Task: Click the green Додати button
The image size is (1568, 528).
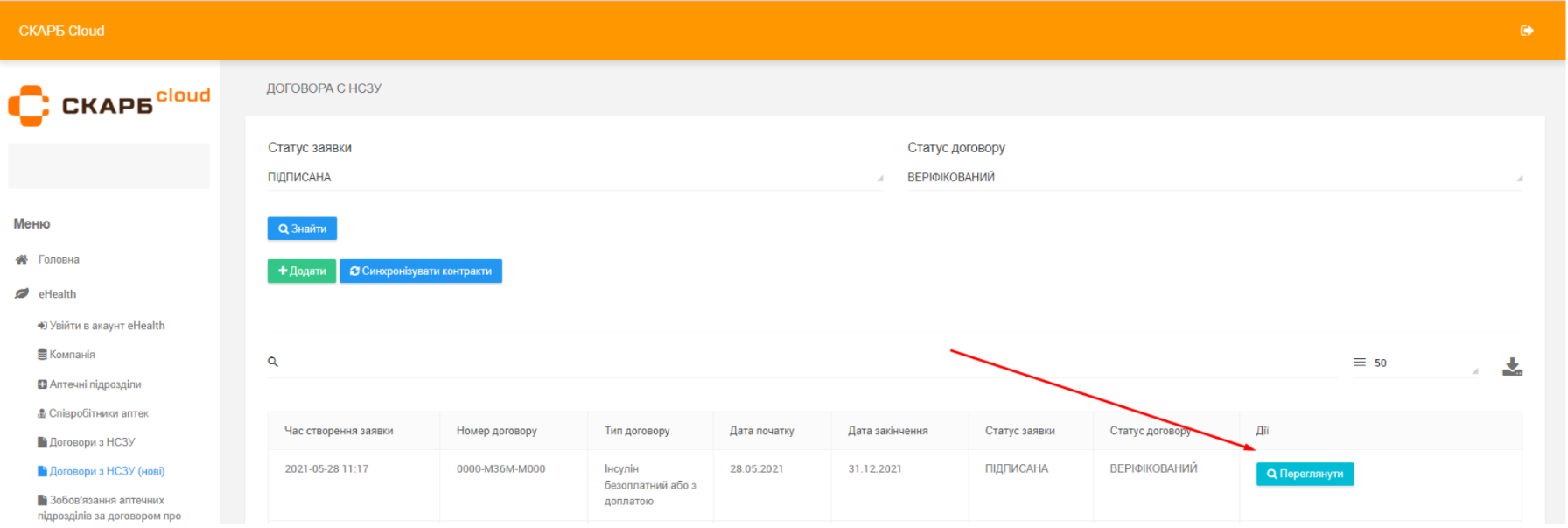Action: click(x=301, y=271)
